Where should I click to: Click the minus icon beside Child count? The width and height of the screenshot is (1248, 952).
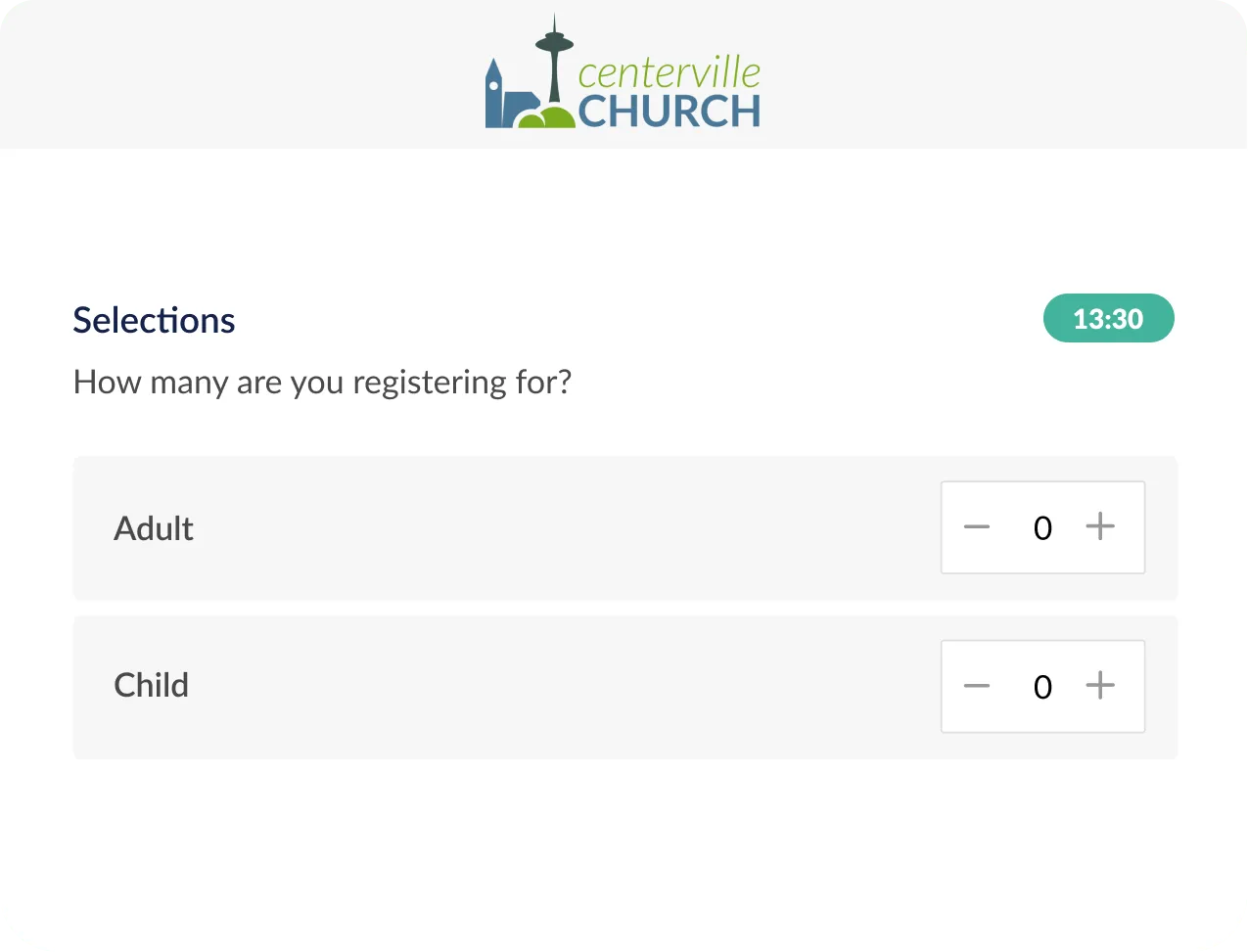coord(976,686)
